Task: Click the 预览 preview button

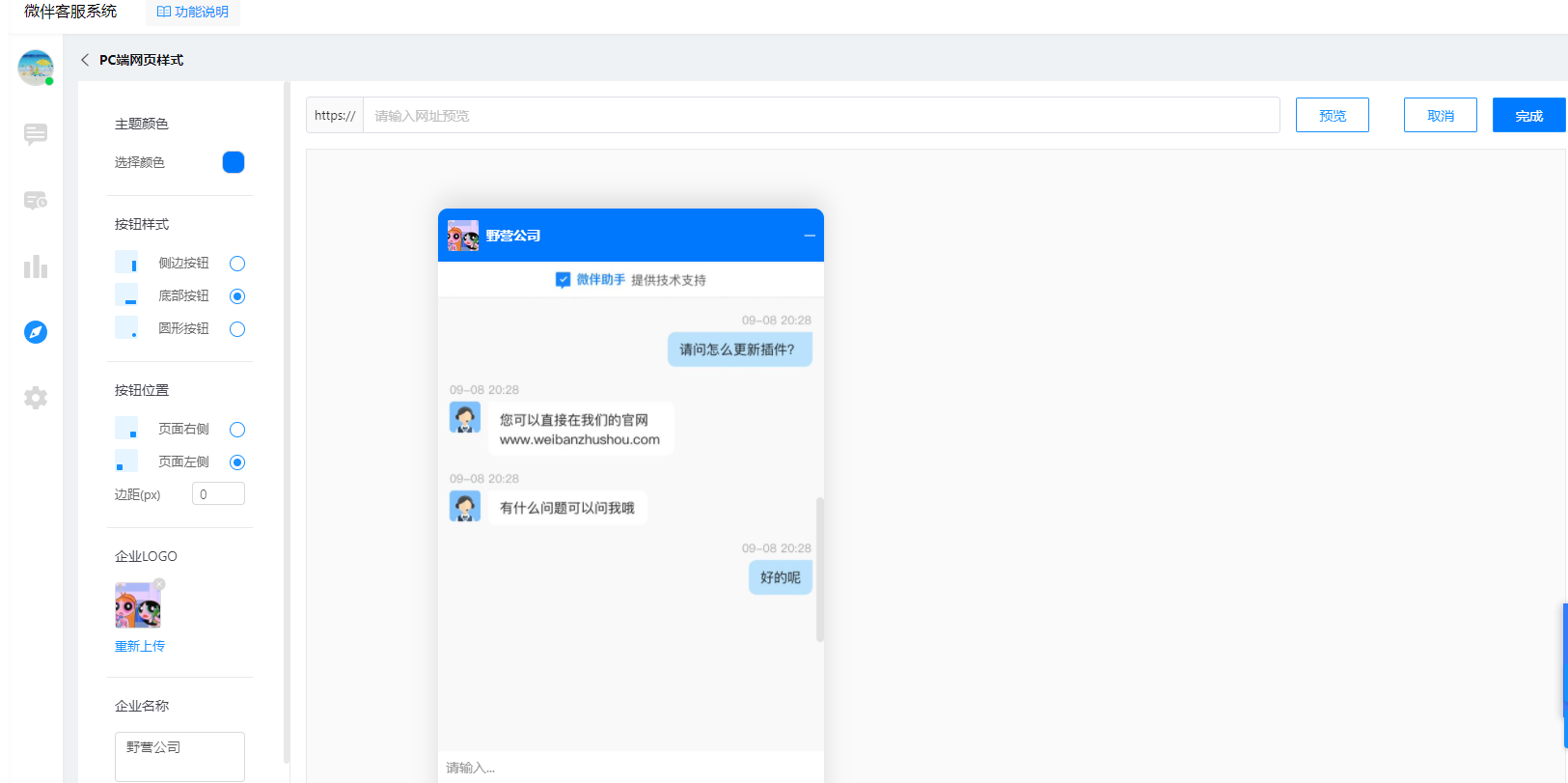Action: pos(1333,115)
